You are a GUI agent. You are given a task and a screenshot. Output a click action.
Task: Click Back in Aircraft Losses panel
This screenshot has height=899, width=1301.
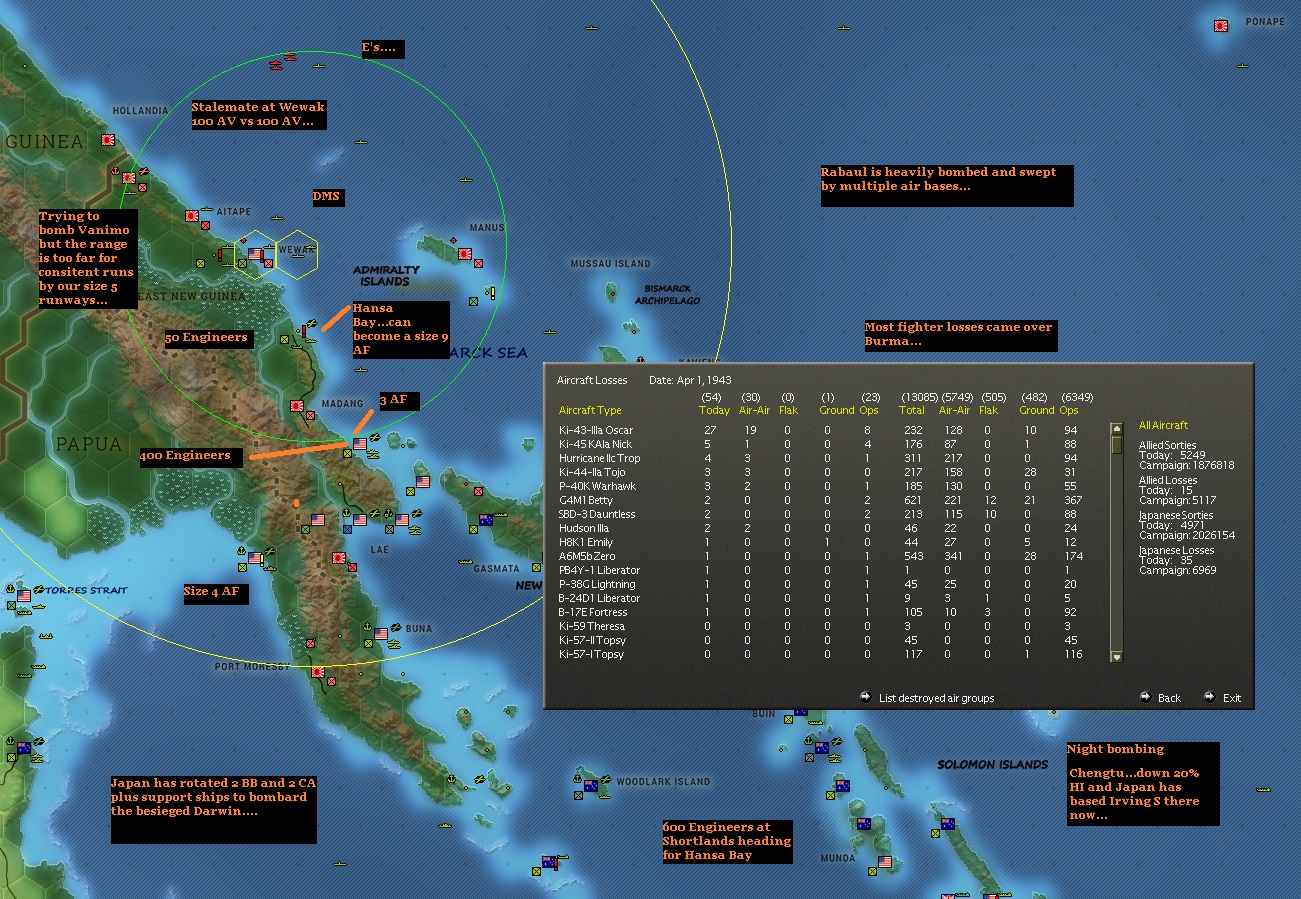[1160, 698]
